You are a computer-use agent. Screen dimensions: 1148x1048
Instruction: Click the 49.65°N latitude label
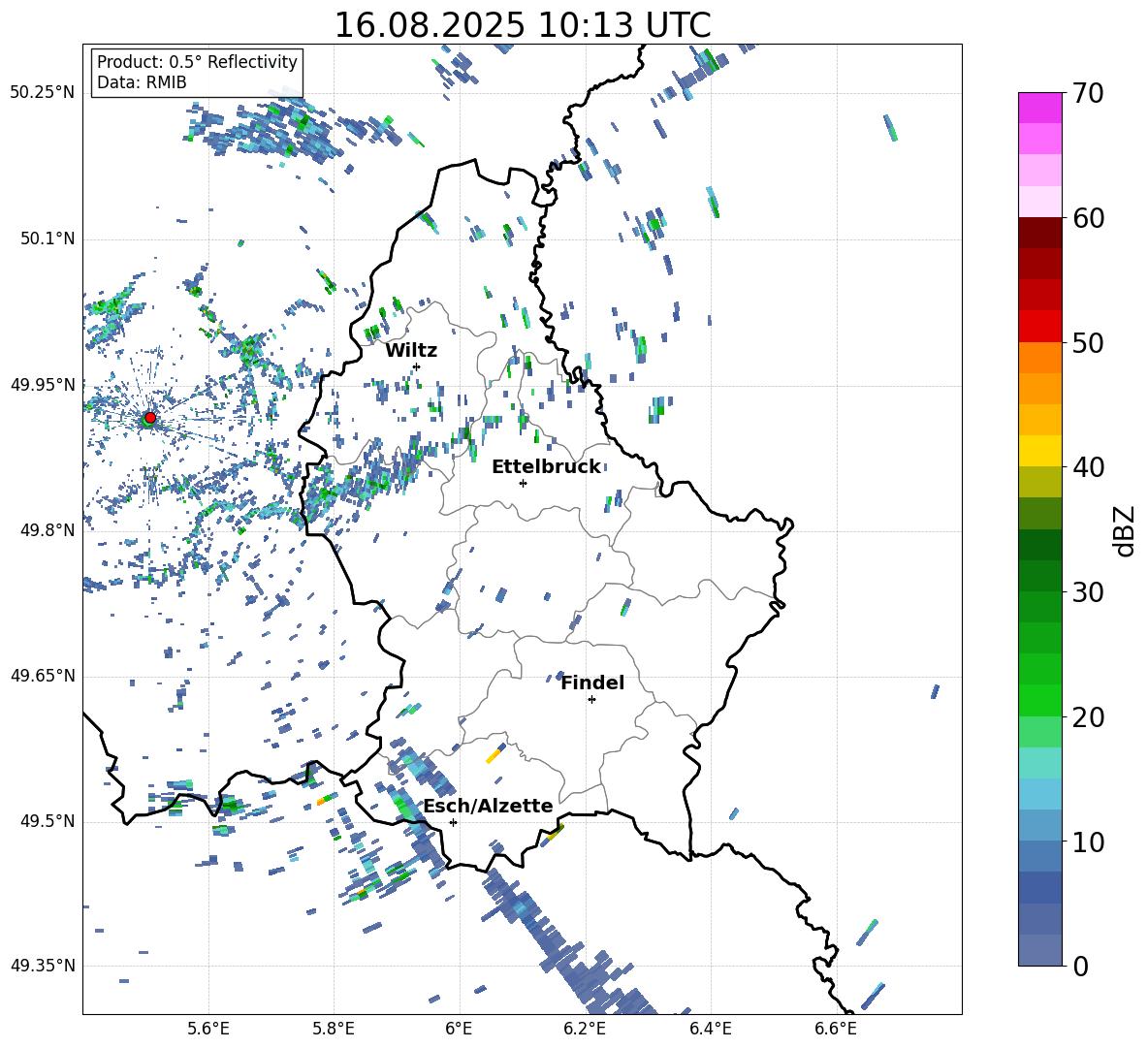(x=43, y=676)
